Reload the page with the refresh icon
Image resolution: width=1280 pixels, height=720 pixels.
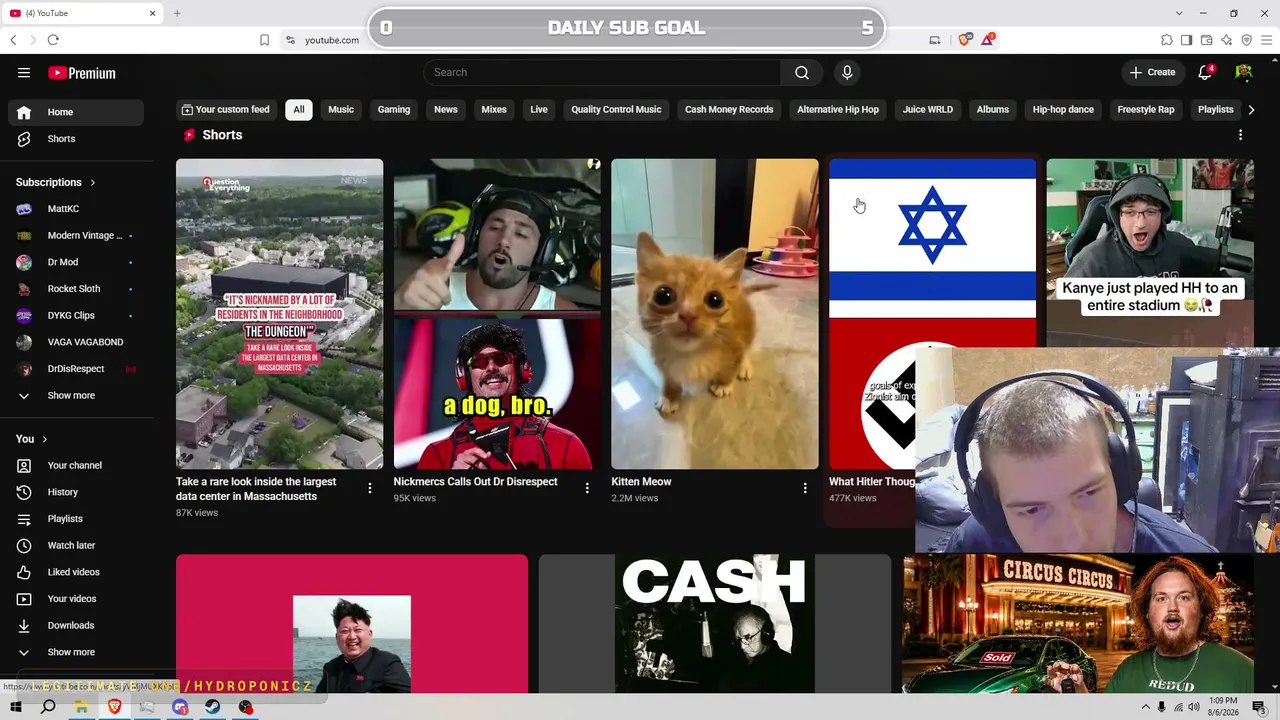(53, 40)
